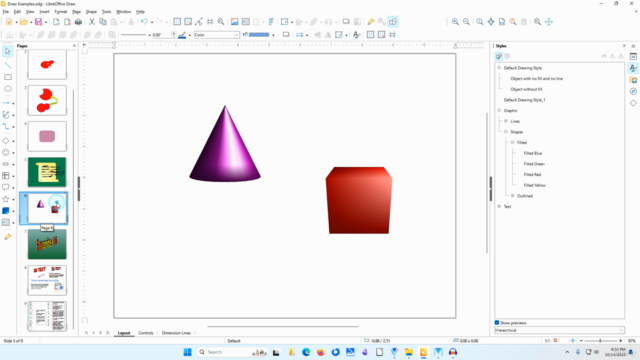The width and height of the screenshot is (640, 360).
Task: Select the Ellipse tool
Action: (x=7, y=89)
